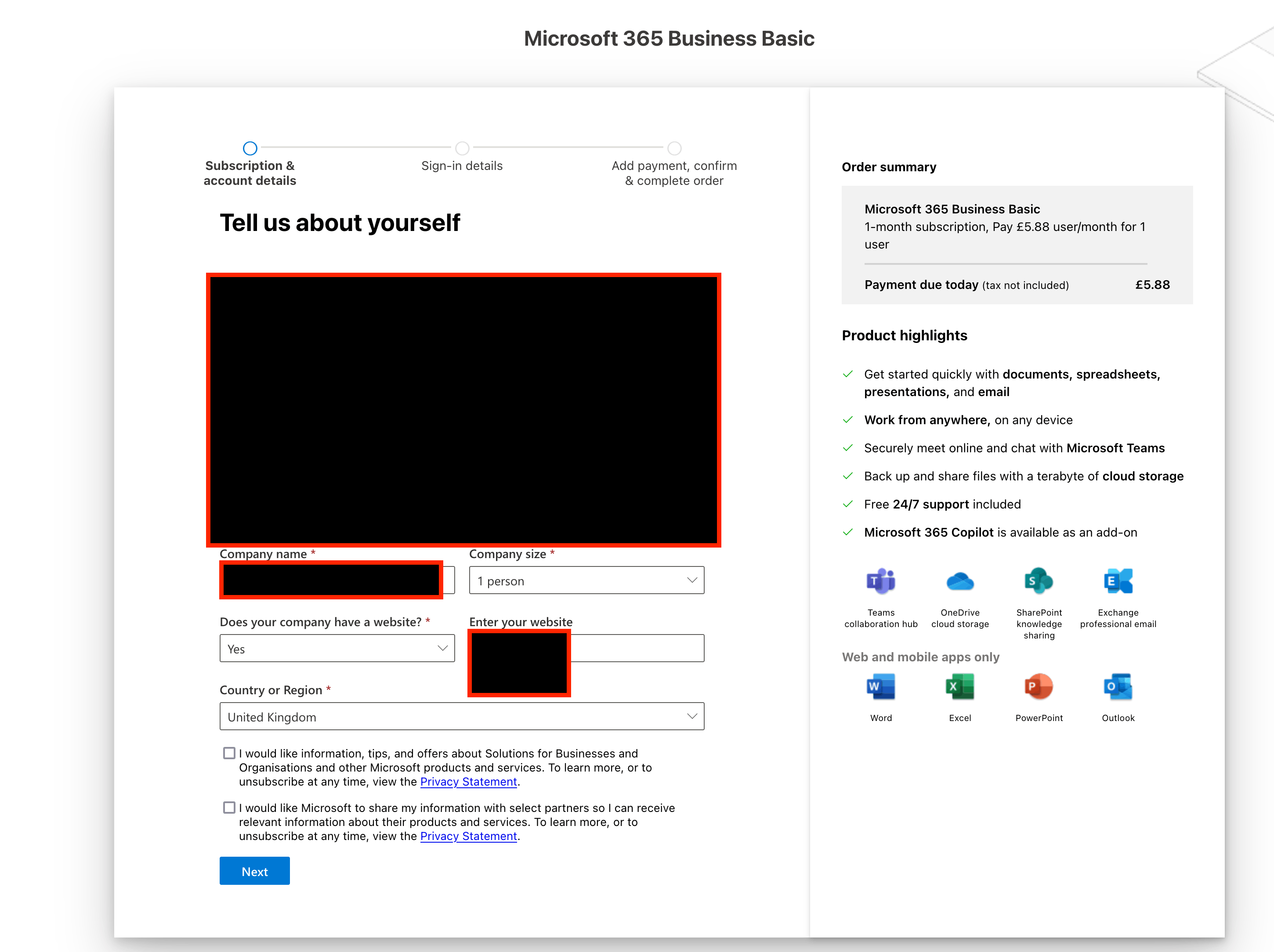Click the Microsoft 365 Copilot add-on highlight
The width and height of the screenshot is (1274, 952).
click(x=1000, y=532)
